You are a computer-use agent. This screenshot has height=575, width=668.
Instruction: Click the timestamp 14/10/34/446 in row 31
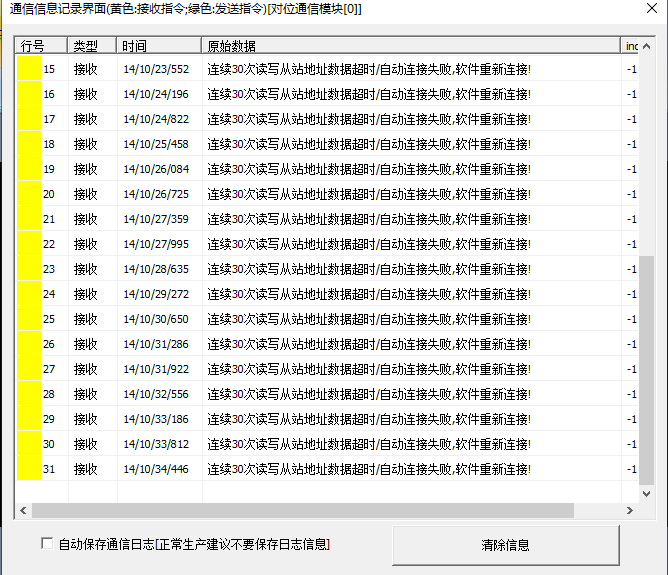point(155,468)
